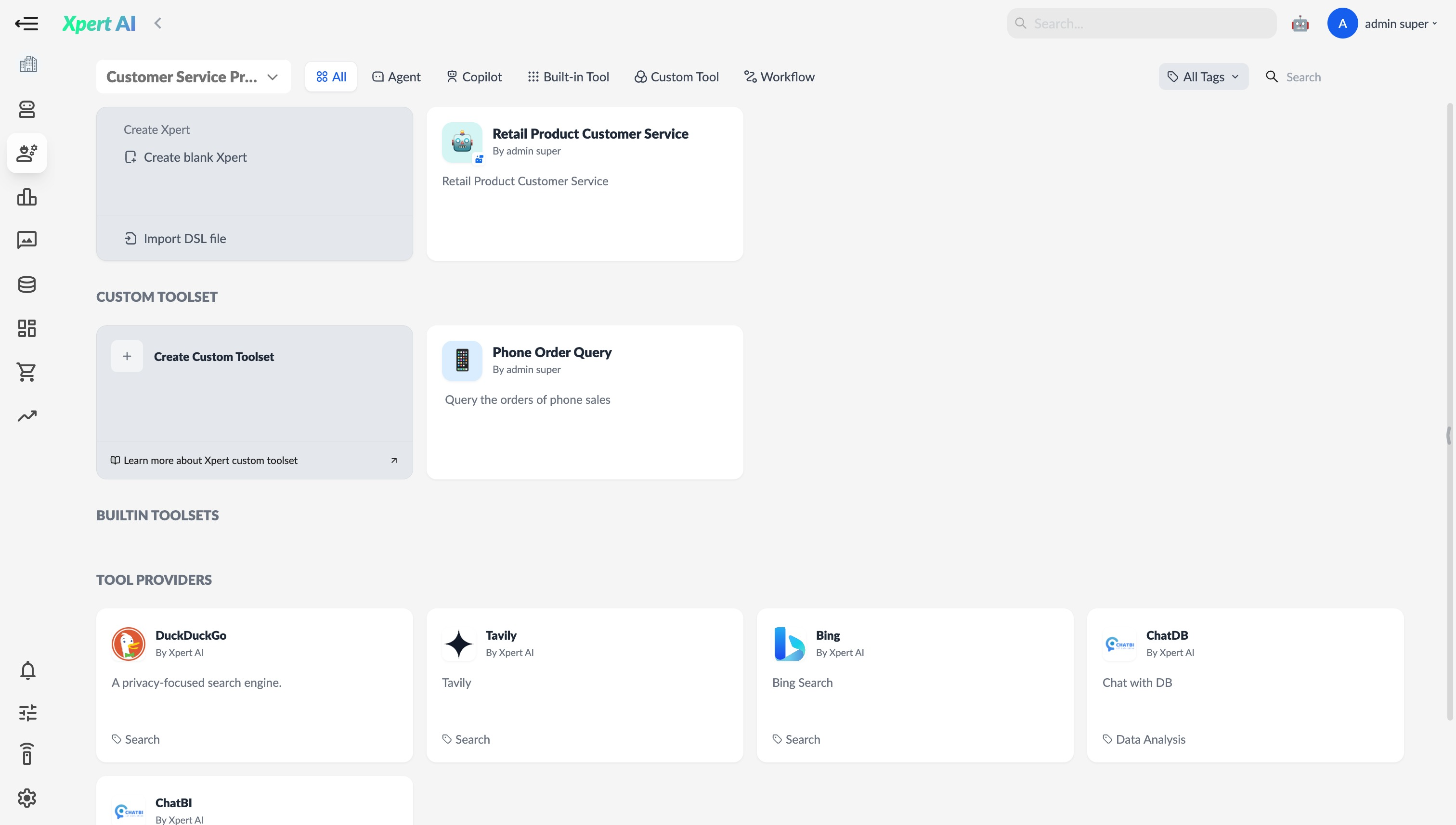This screenshot has width=1456, height=825.
Task: Select the shopping cart sidebar icon
Action: pyautogui.click(x=26, y=372)
